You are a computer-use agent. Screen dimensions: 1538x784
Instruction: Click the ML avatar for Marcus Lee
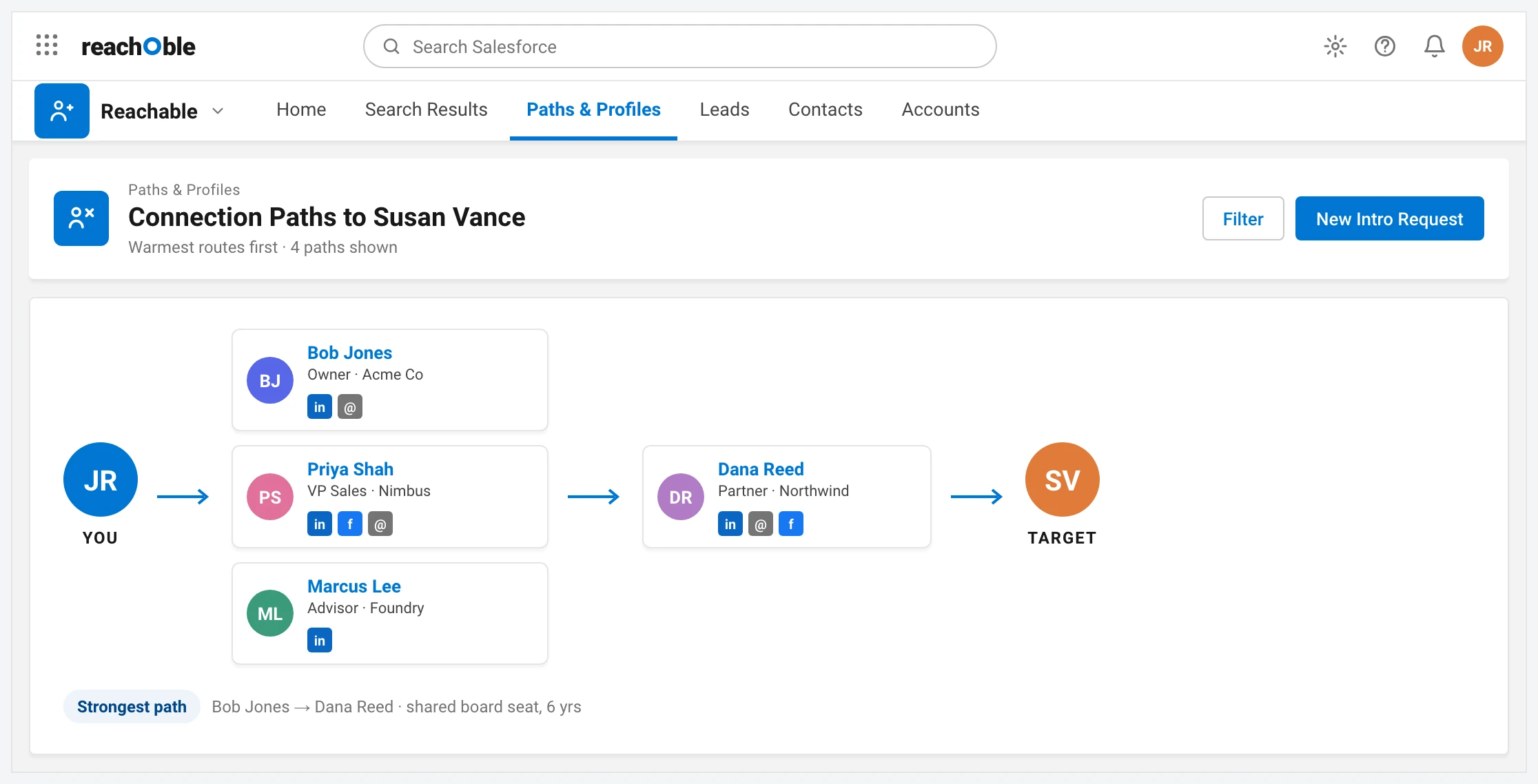point(270,613)
